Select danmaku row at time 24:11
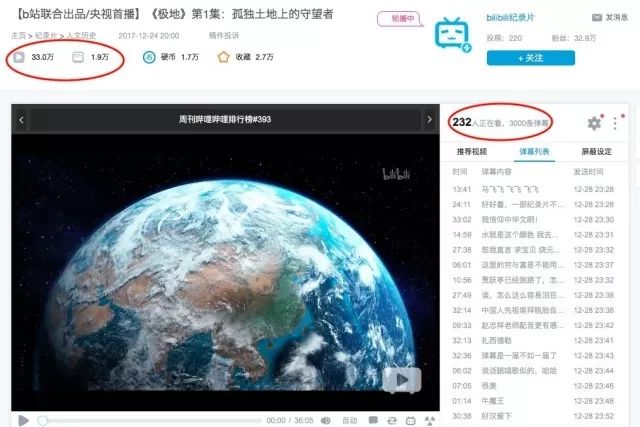Screen dimensions: 640x427 (533, 205)
